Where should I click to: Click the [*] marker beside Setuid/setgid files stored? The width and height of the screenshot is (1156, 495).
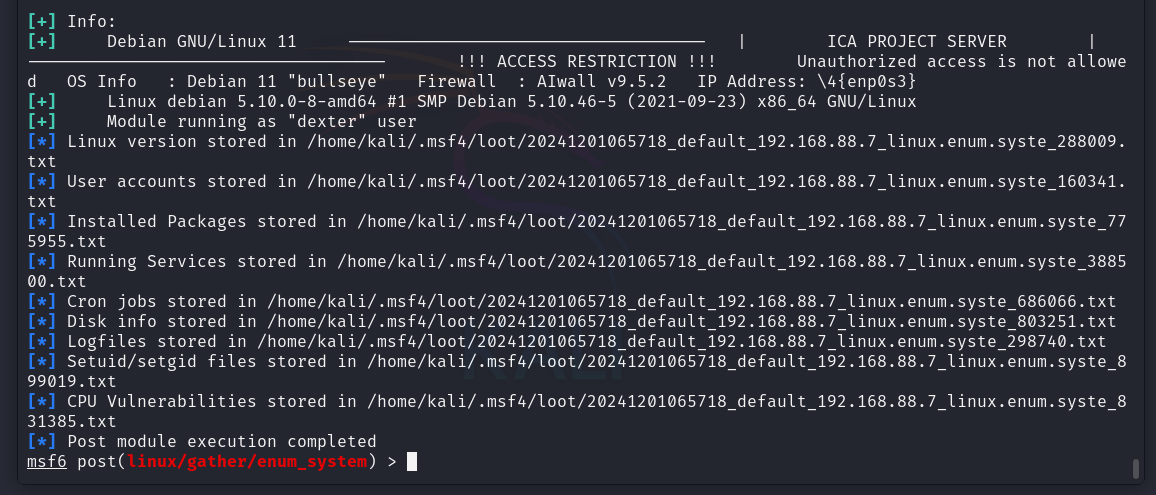[42, 361]
